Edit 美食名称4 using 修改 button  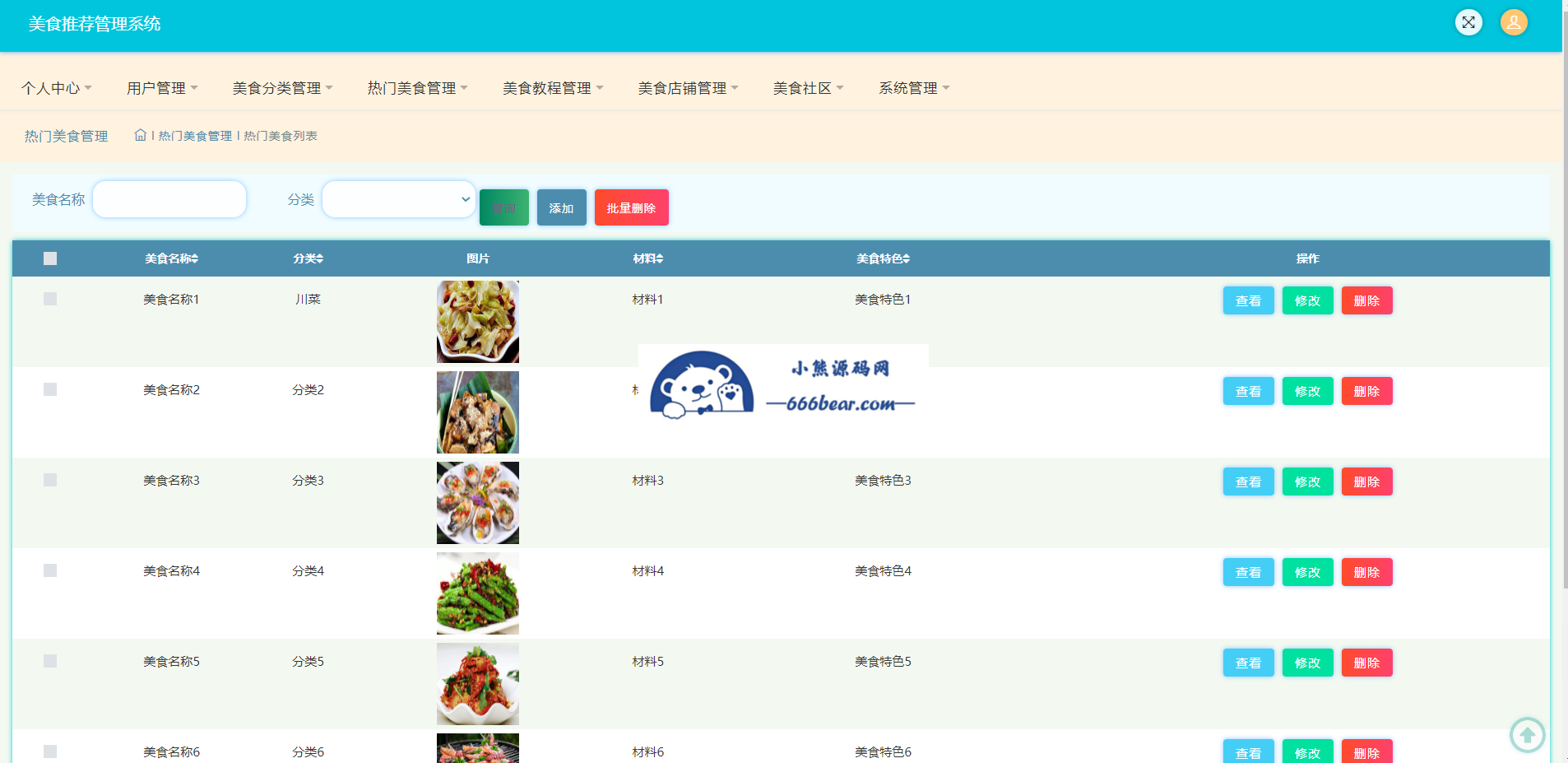[1308, 572]
